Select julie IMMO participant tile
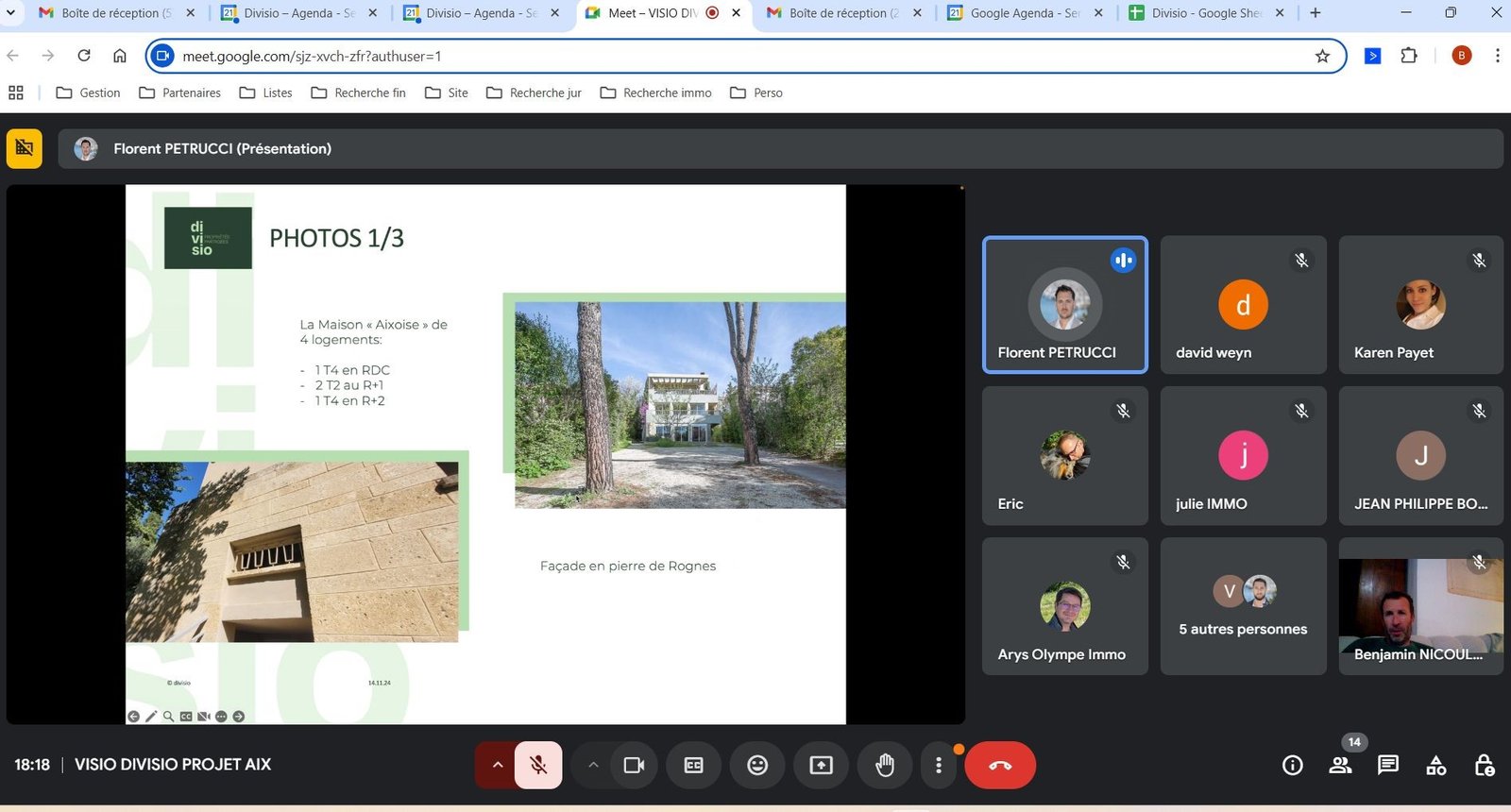Screen dimensions: 1511x812 [1243, 455]
